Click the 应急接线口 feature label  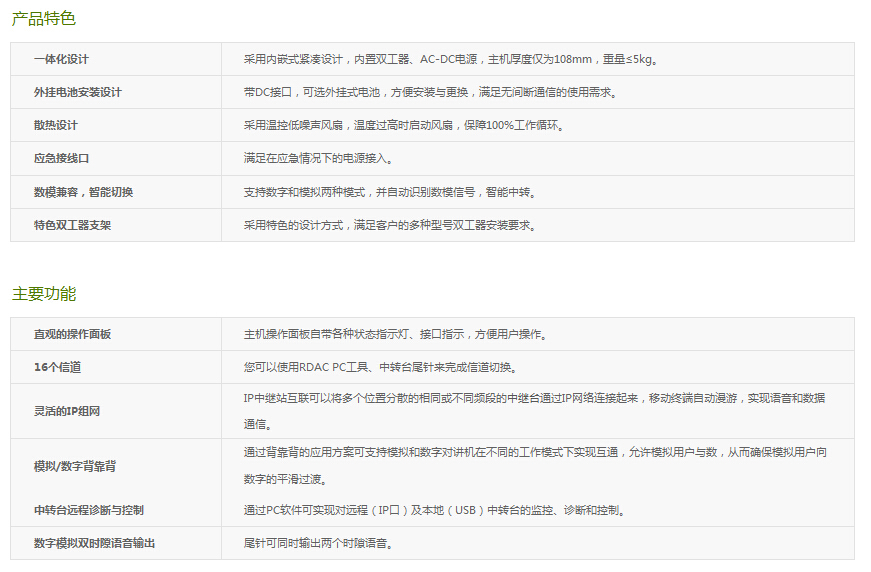tap(61, 158)
